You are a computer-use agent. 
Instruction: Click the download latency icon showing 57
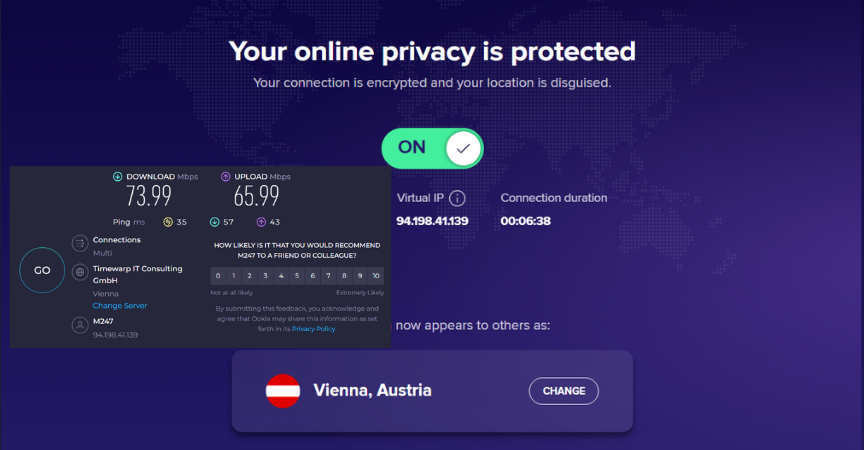click(x=214, y=222)
